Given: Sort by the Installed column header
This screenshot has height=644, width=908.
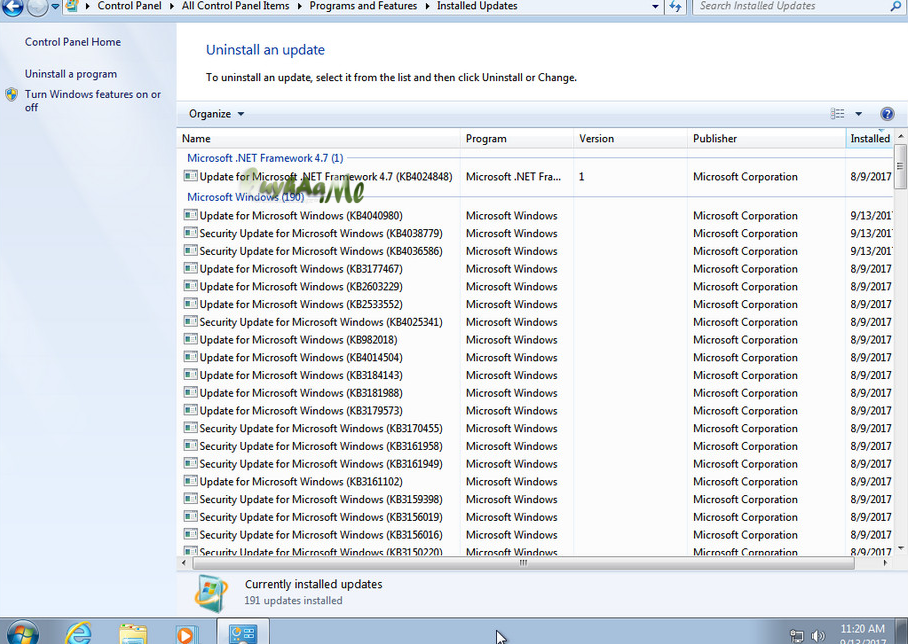Looking at the screenshot, I should click(869, 138).
